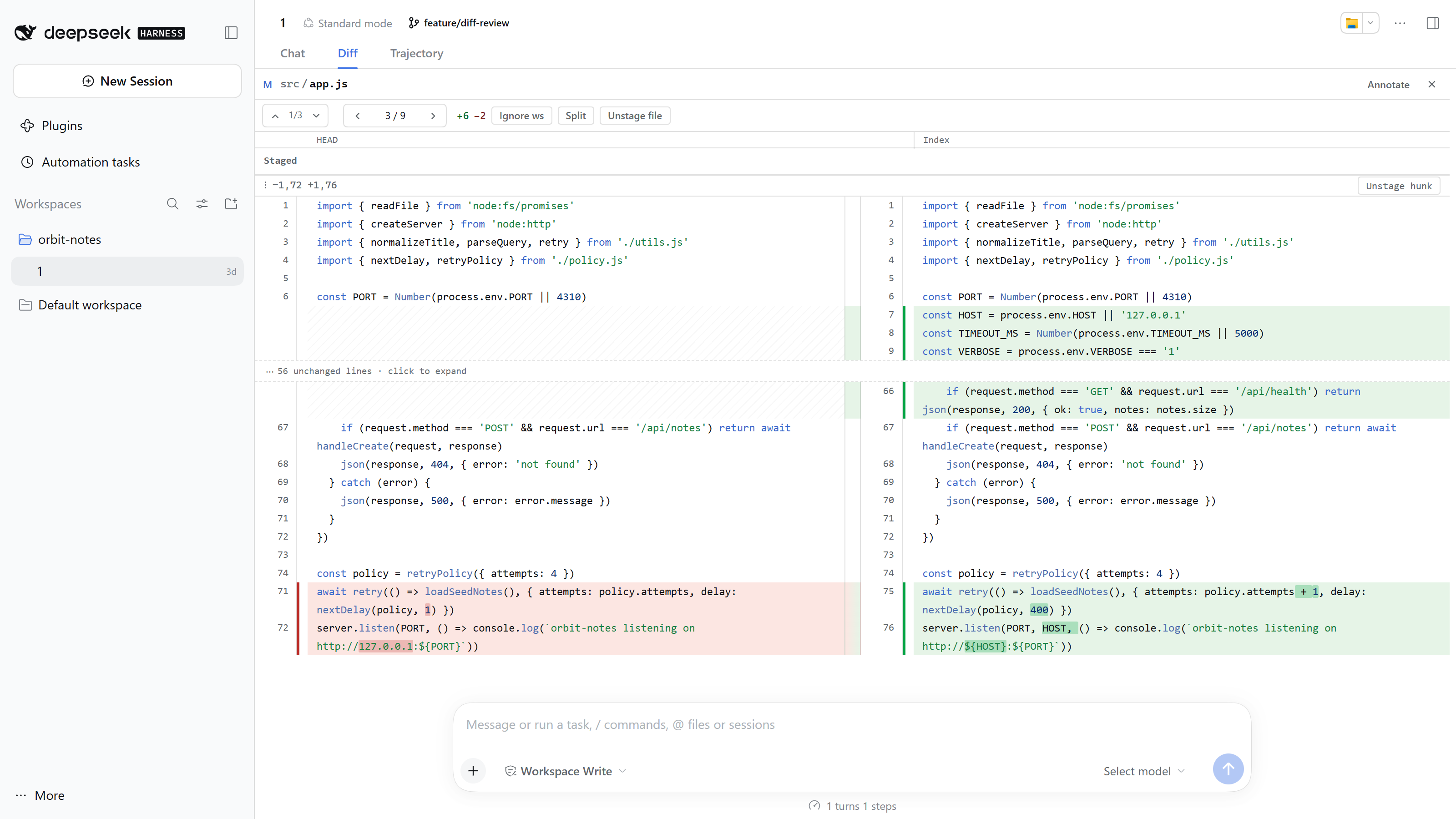
Task: Click the 1 turns 1 steps status
Action: click(x=852, y=806)
